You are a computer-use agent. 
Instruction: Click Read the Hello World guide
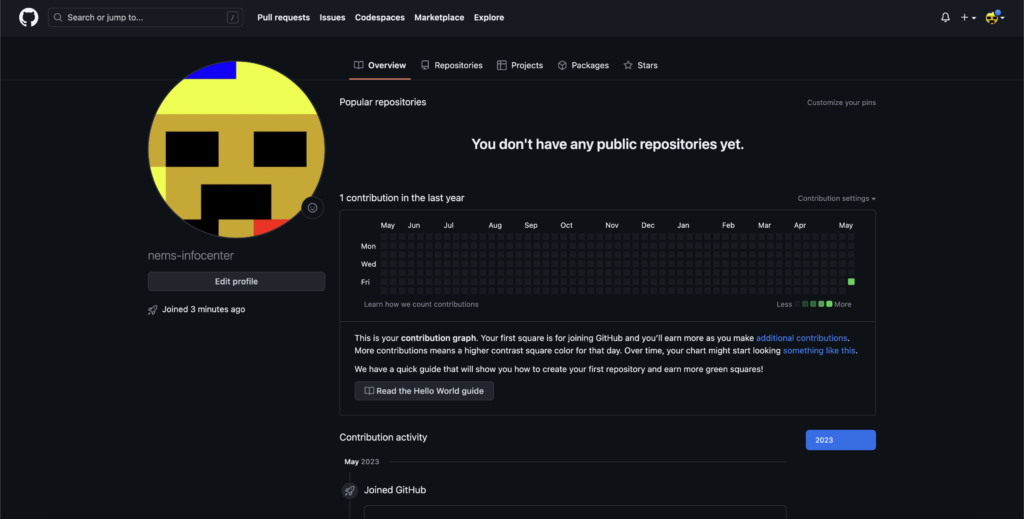[x=424, y=391]
